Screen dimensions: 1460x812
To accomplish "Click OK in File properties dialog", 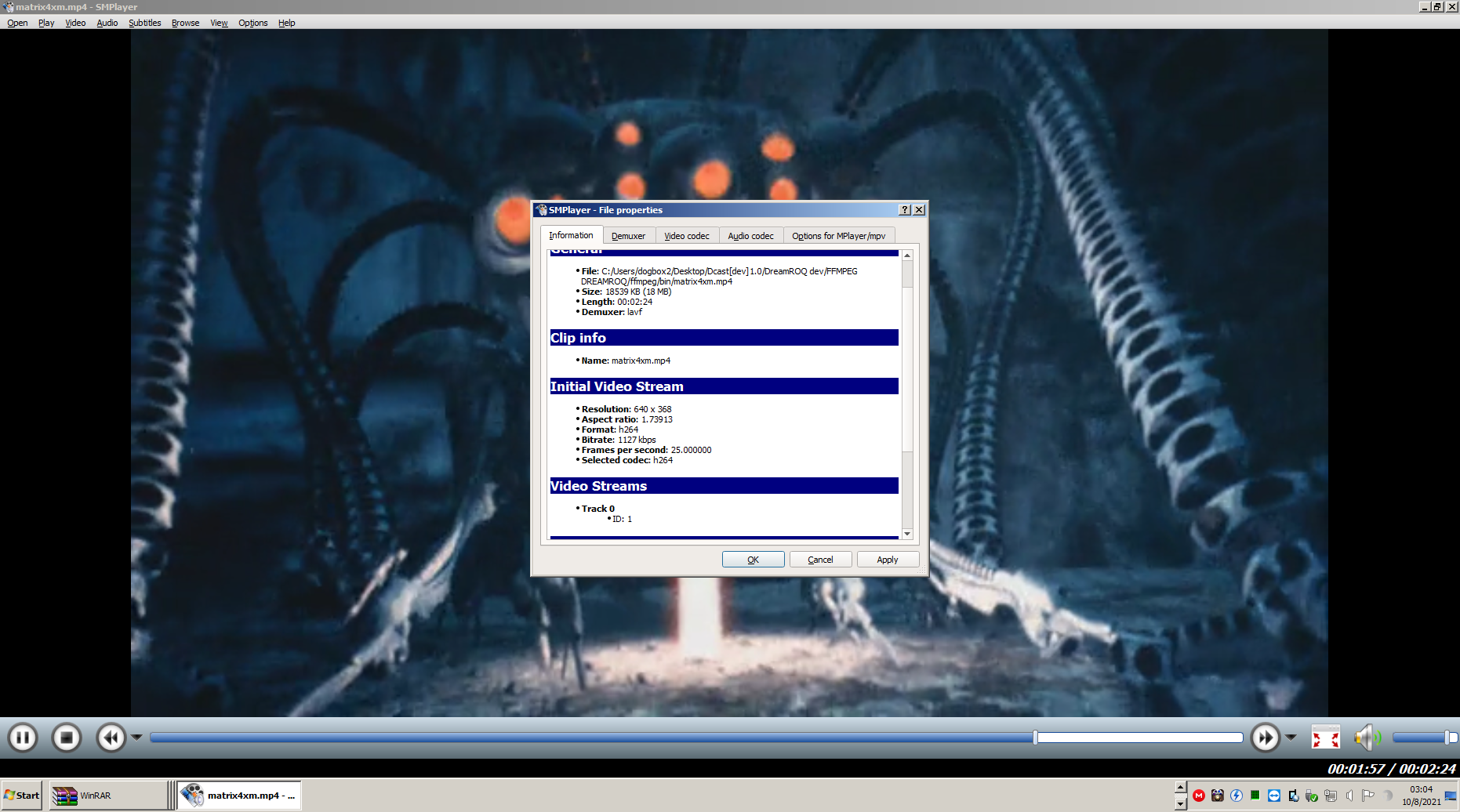I will [753, 560].
